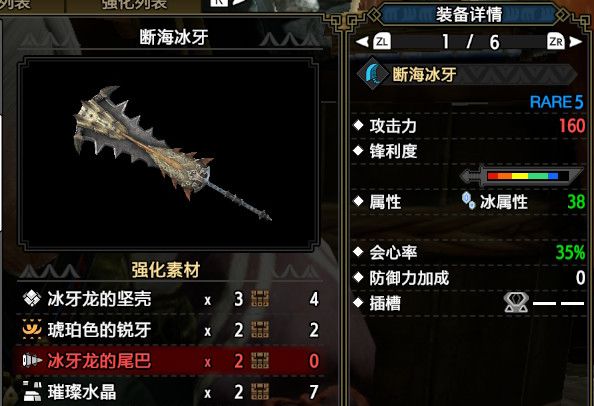This screenshot has width=594, height=406.
Task: Click the decoration slot gem icon
Action: (x=516, y=303)
